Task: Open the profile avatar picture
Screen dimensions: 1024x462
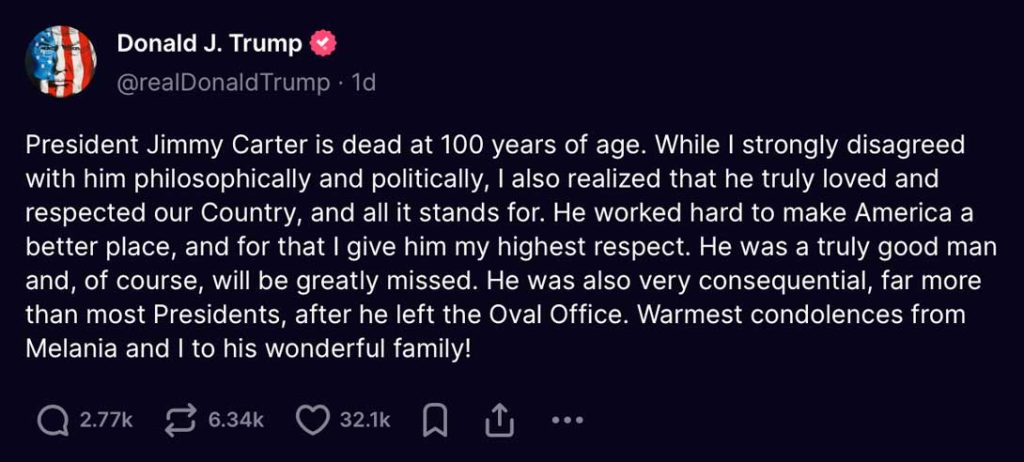Action: (x=61, y=62)
